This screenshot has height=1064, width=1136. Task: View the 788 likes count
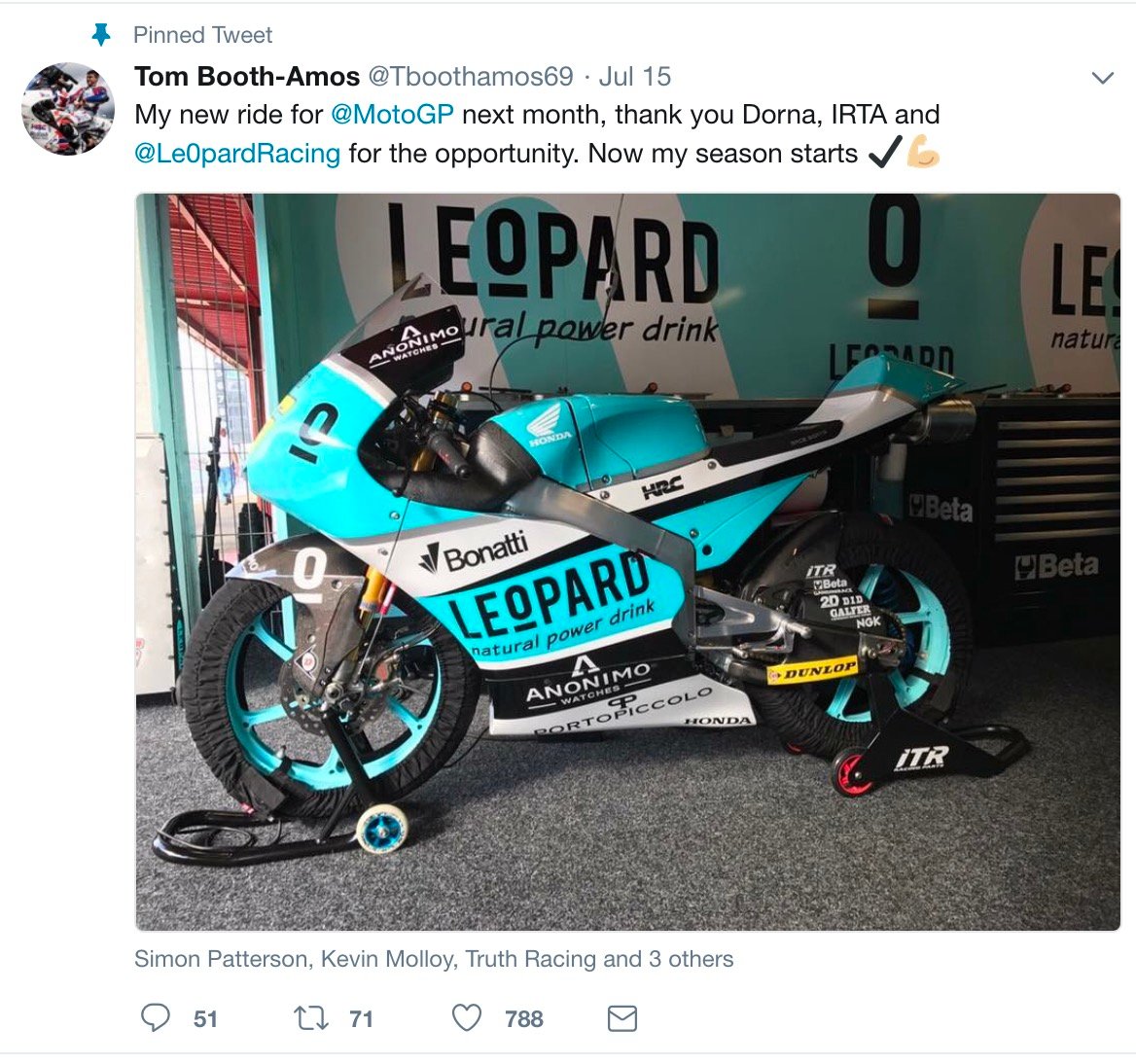pyautogui.click(x=524, y=1019)
